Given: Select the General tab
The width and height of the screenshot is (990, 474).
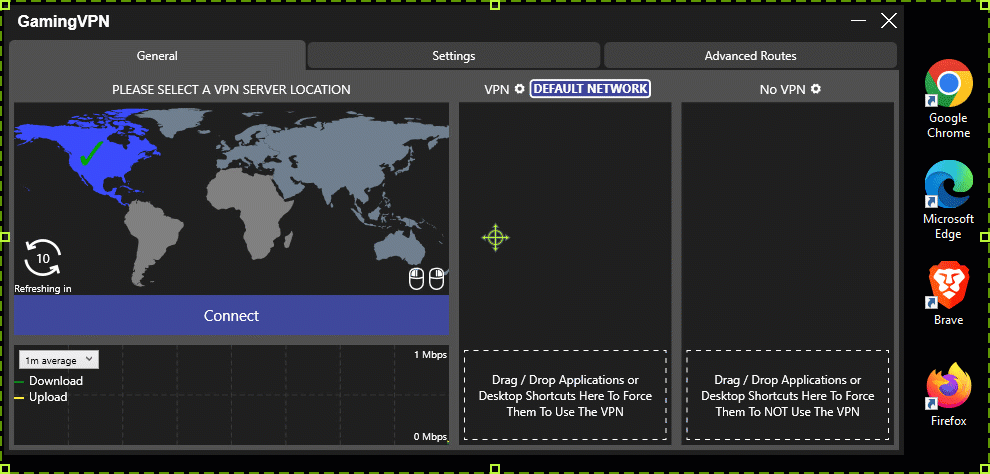Looking at the screenshot, I should tap(157, 56).
